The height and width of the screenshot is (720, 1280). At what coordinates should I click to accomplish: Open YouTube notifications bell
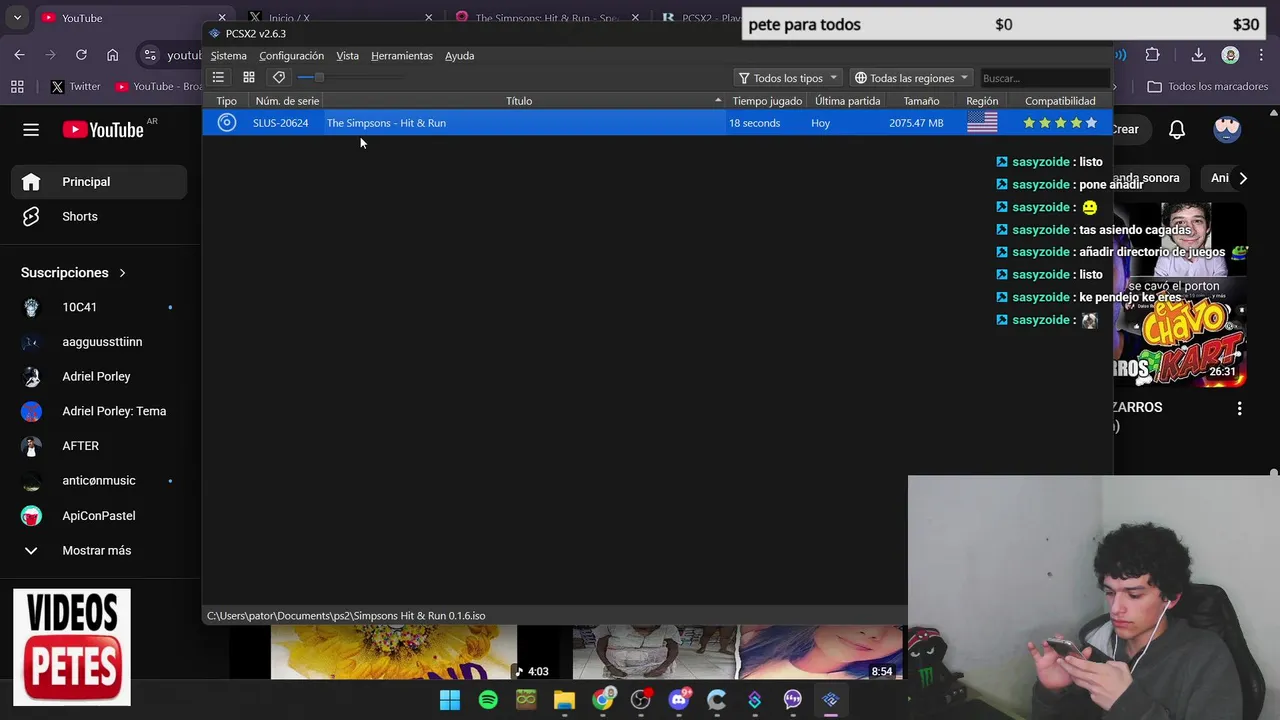click(x=1177, y=130)
